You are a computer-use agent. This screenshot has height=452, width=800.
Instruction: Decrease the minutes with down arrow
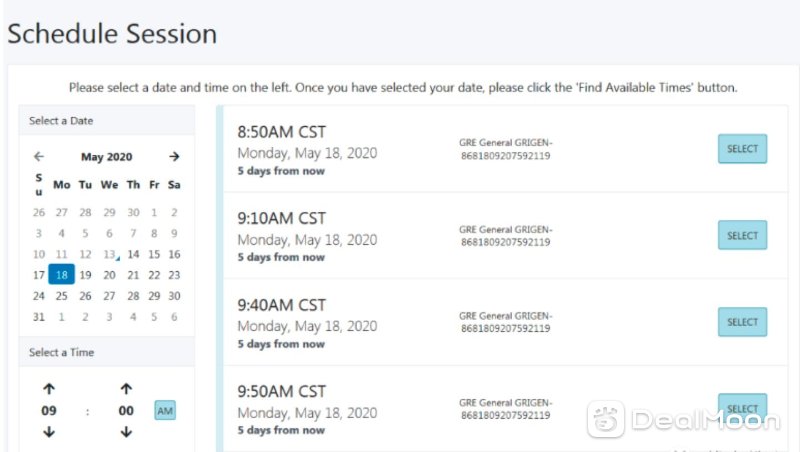pos(126,432)
